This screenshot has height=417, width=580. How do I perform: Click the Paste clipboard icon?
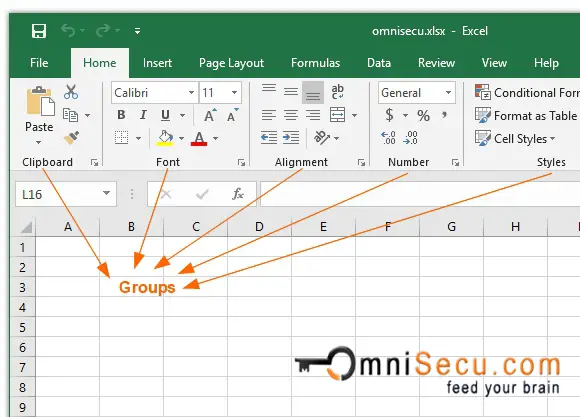pyautogui.click(x=40, y=101)
